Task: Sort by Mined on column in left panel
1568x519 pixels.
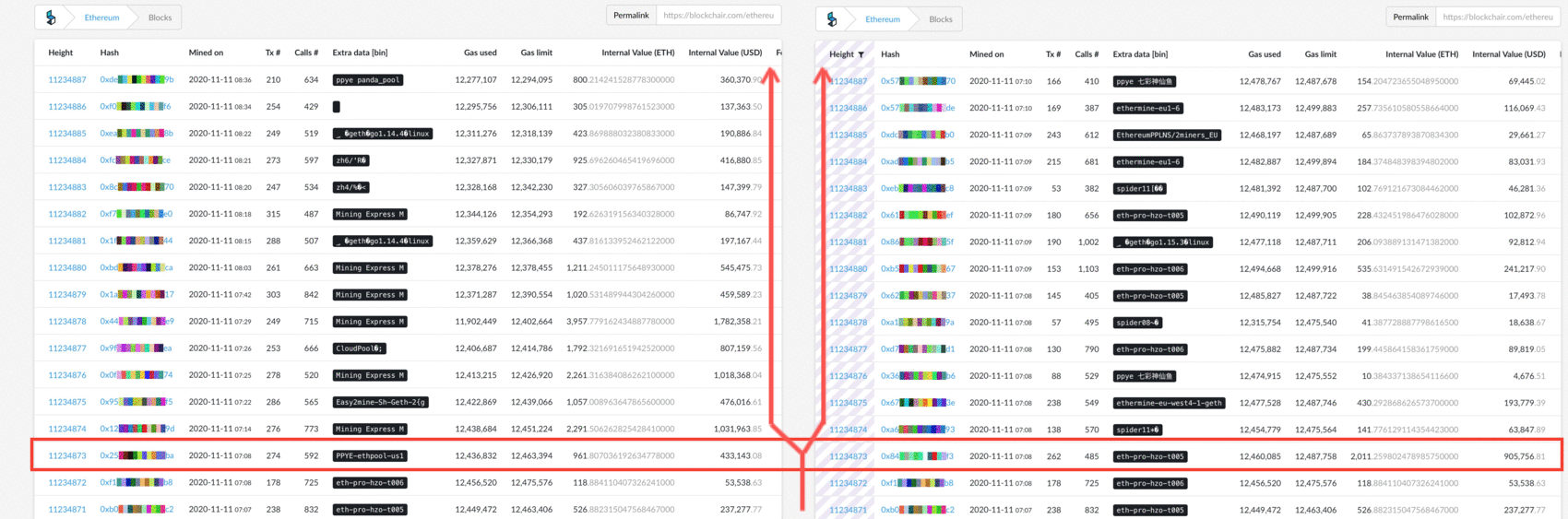Action: [206, 53]
